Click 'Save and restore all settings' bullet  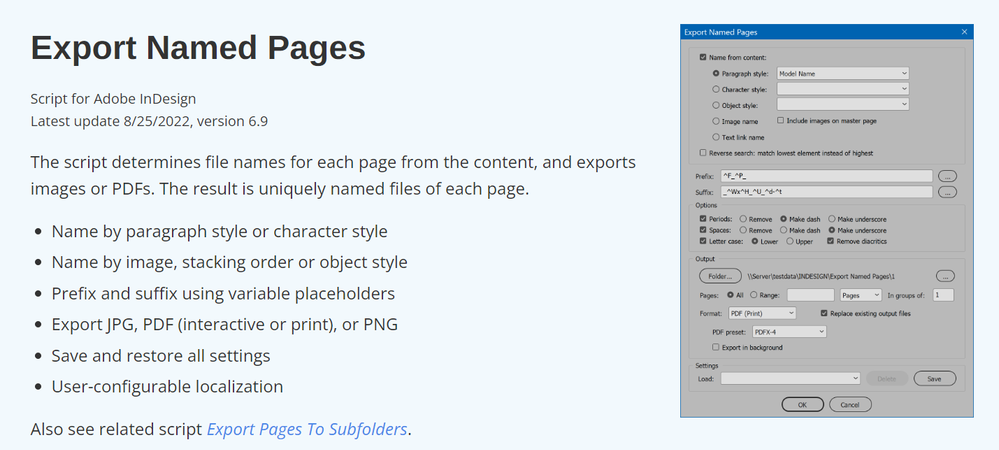(161, 356)
